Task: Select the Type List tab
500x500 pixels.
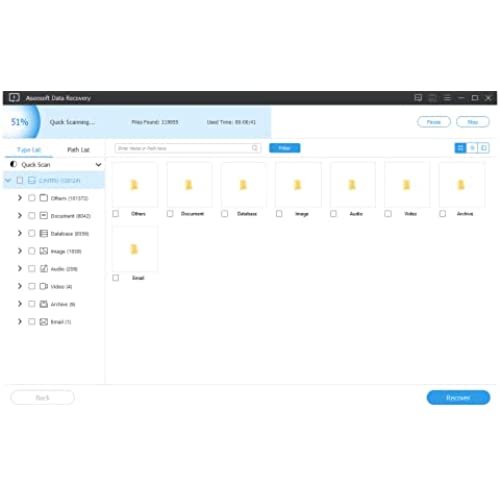Action: [x=29, y=150]
